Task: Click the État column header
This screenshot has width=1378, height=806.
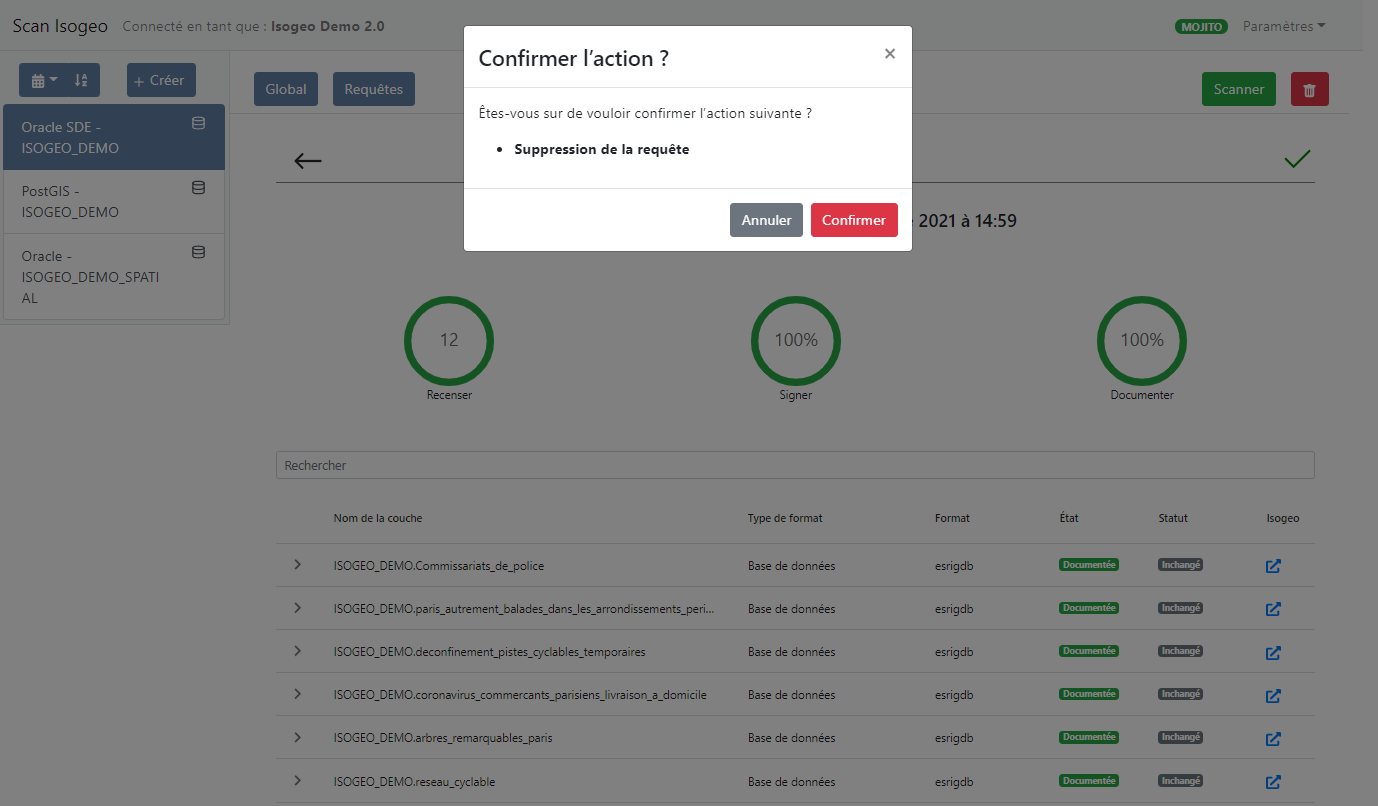Action: 1069,518
